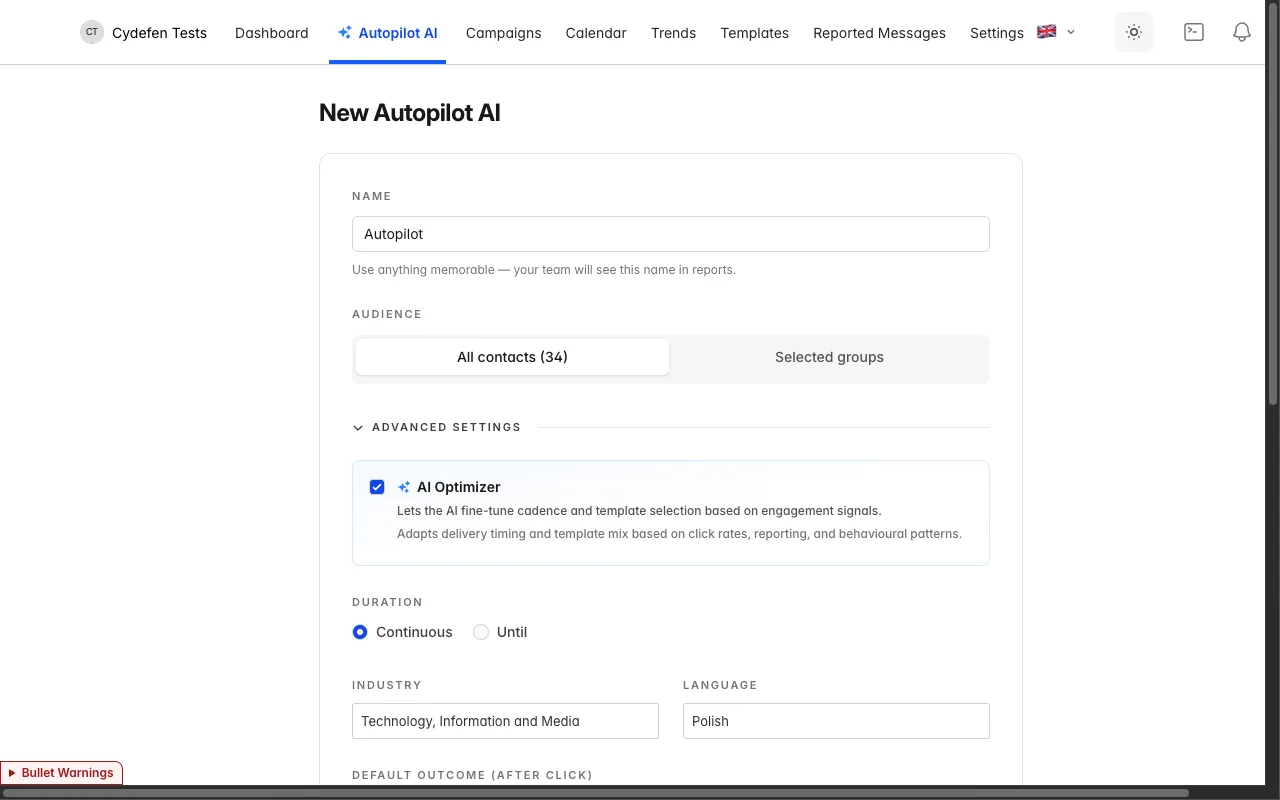This screenshot has width=1280, height=800.
Task: Click the 'Use anything memorable' helper text
Action: point(544,270)
